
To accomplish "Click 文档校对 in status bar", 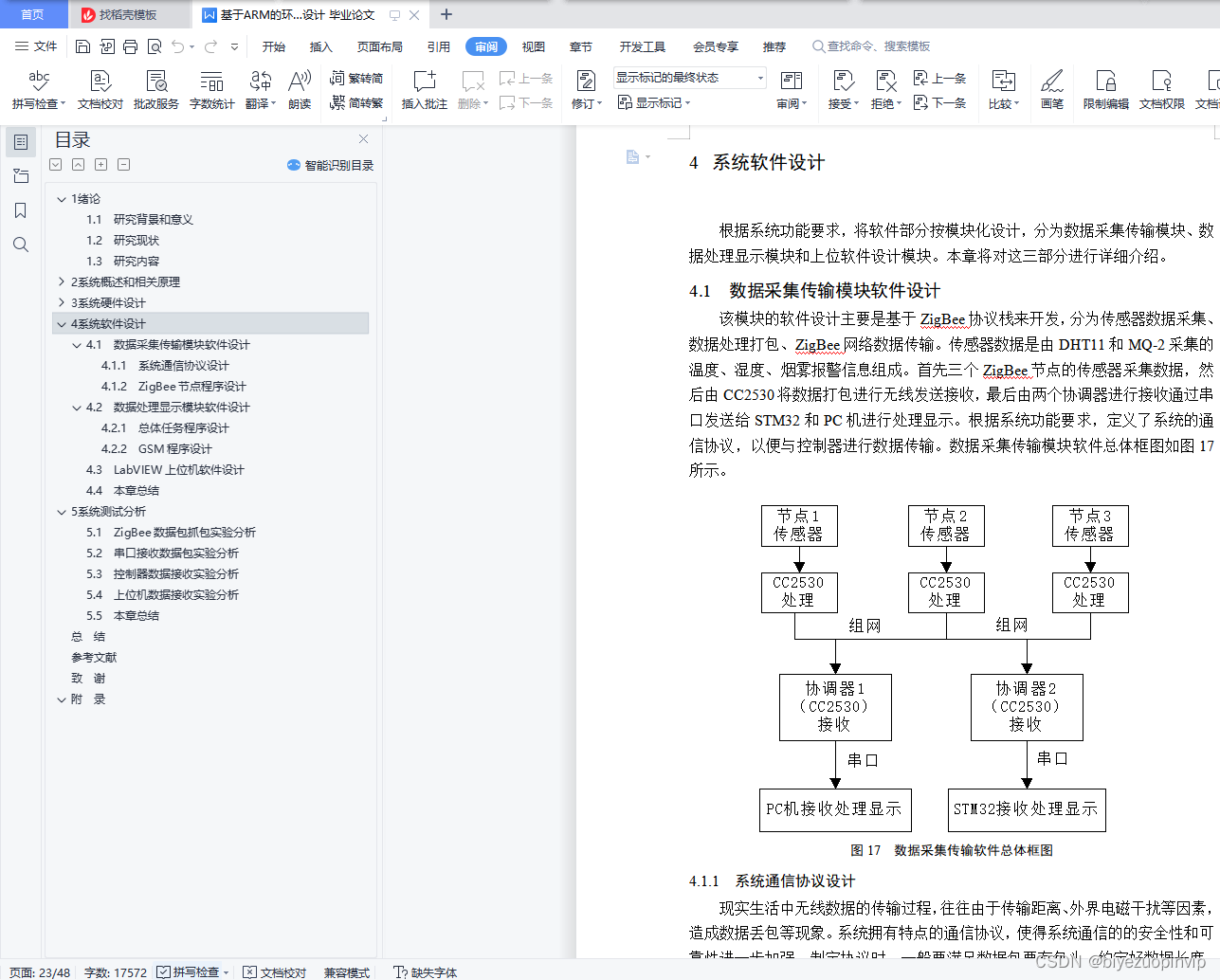I will [x=275, y=972].
